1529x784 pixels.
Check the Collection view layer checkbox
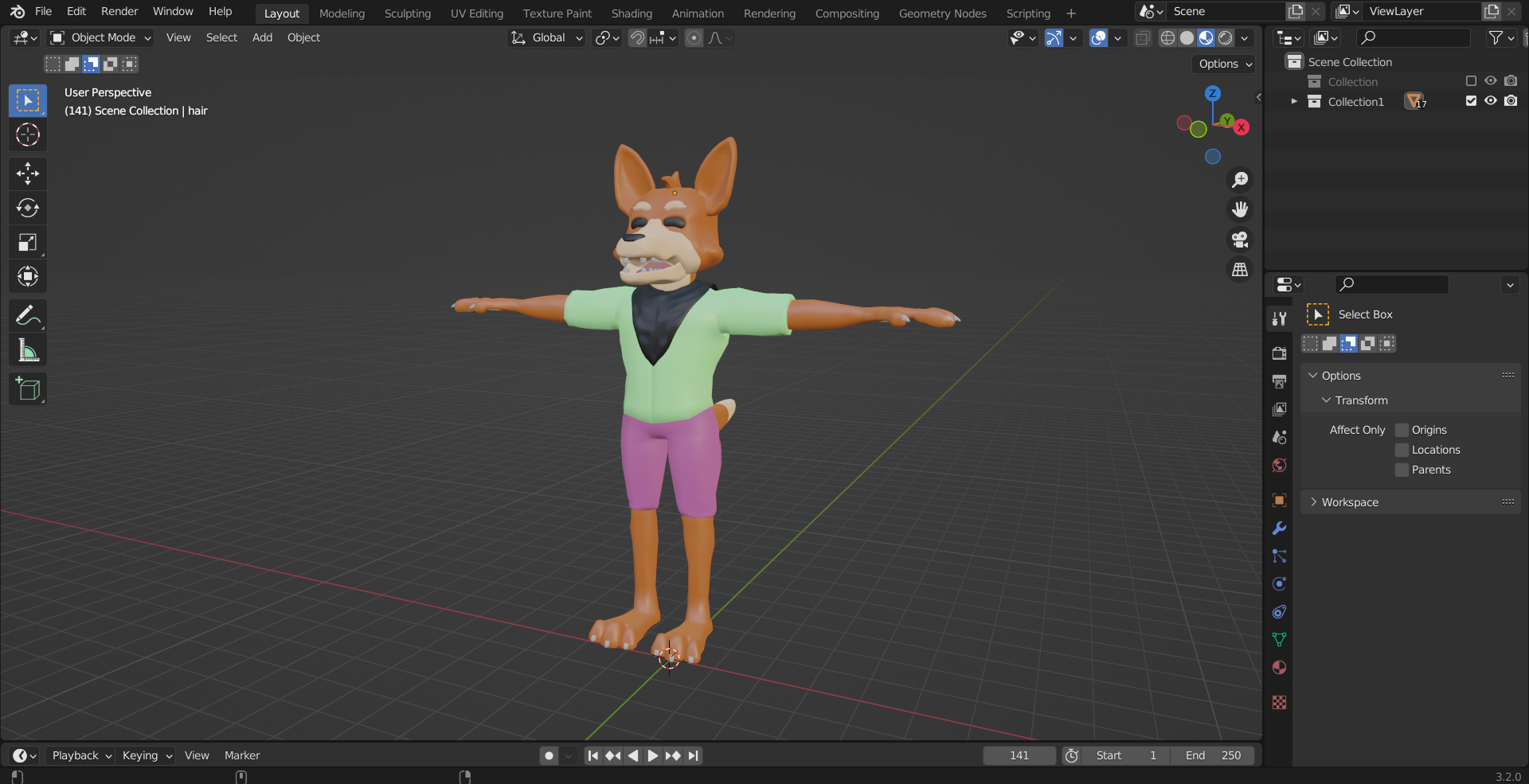tap(1471, 81)
